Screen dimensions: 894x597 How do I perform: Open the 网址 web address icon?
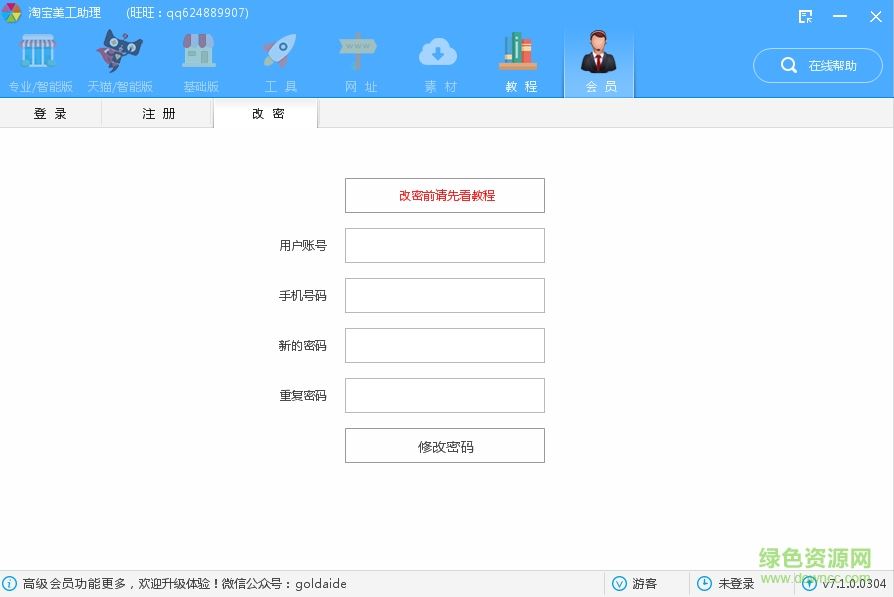coord(359,50)
